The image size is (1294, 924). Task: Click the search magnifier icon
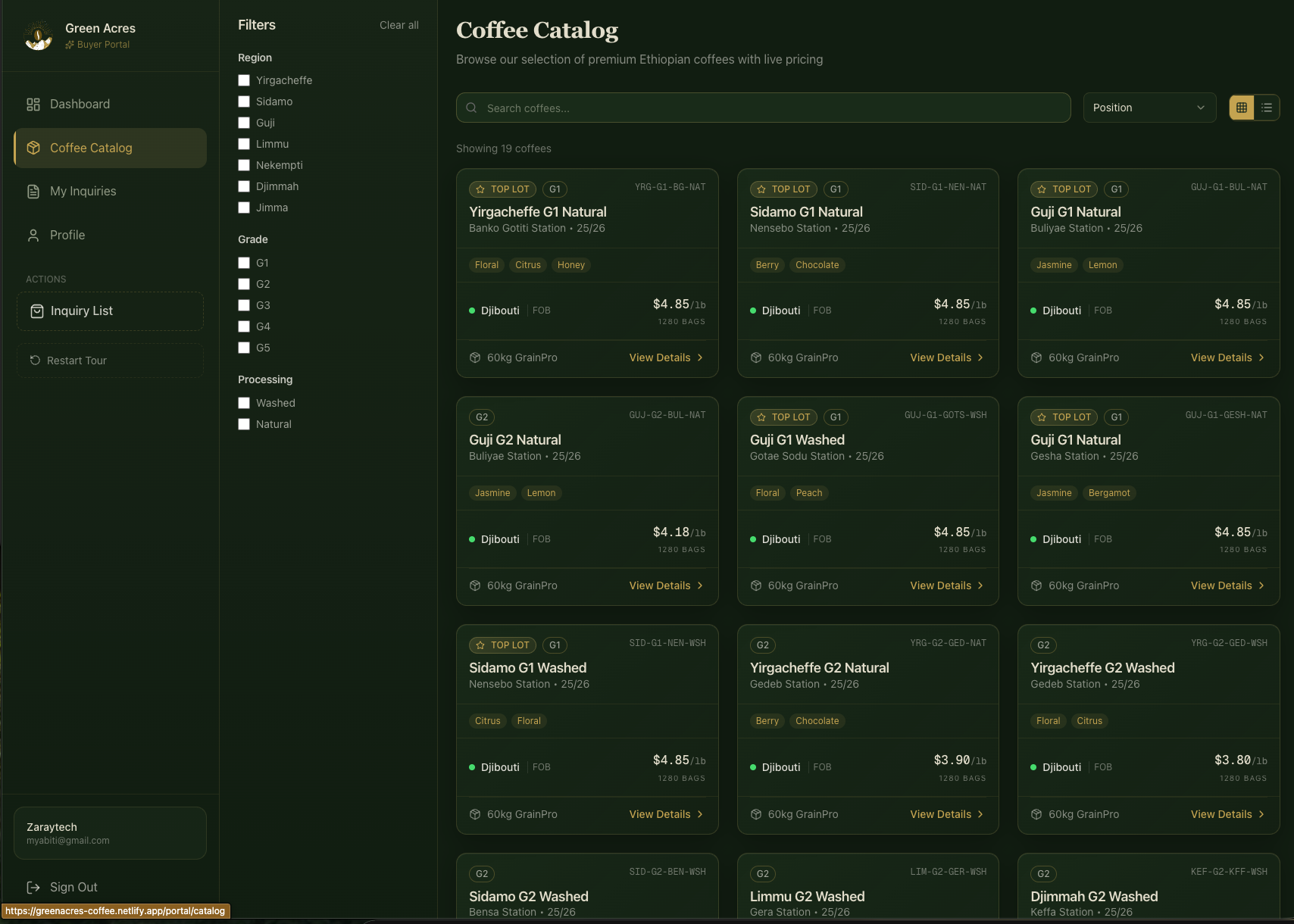(x=471, y=108)
